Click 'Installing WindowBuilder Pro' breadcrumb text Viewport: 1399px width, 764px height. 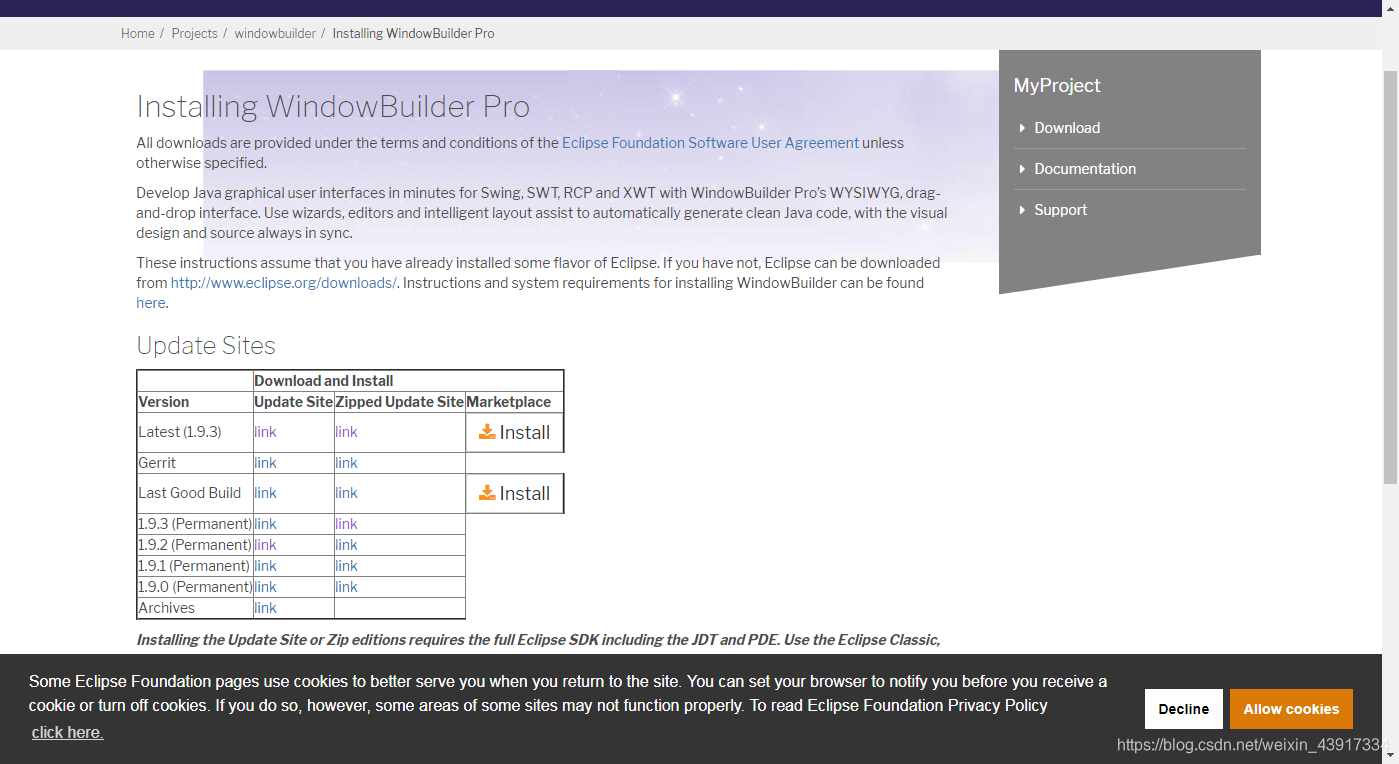pyautogui.click(x=413, y=33)
